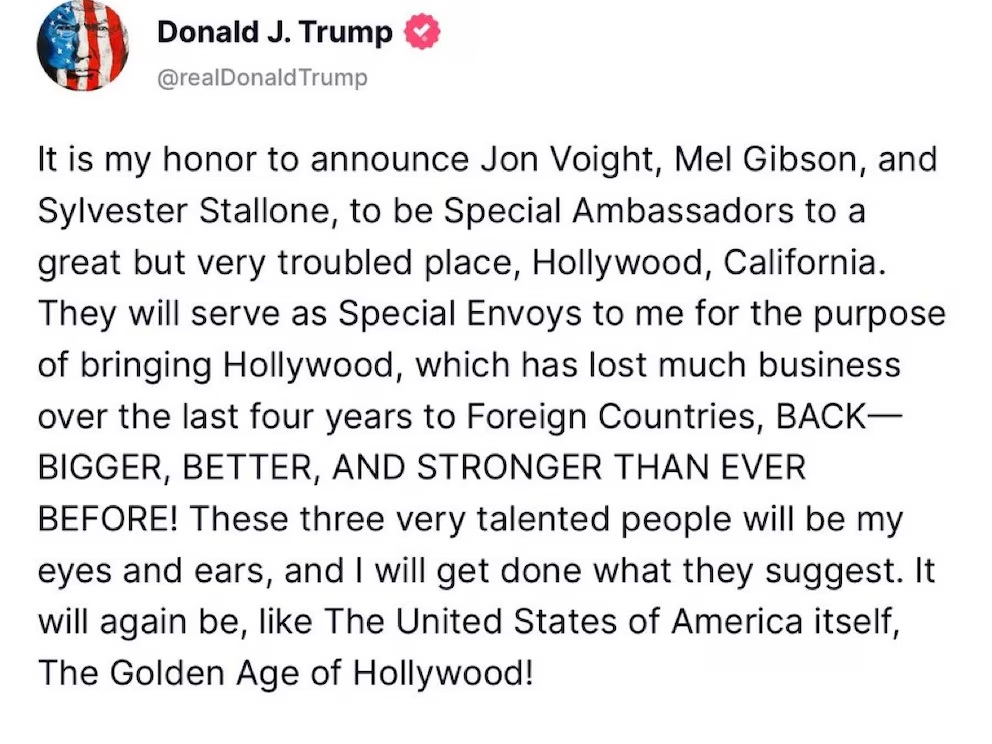Click the phrase three very talented people

(547, 519)
